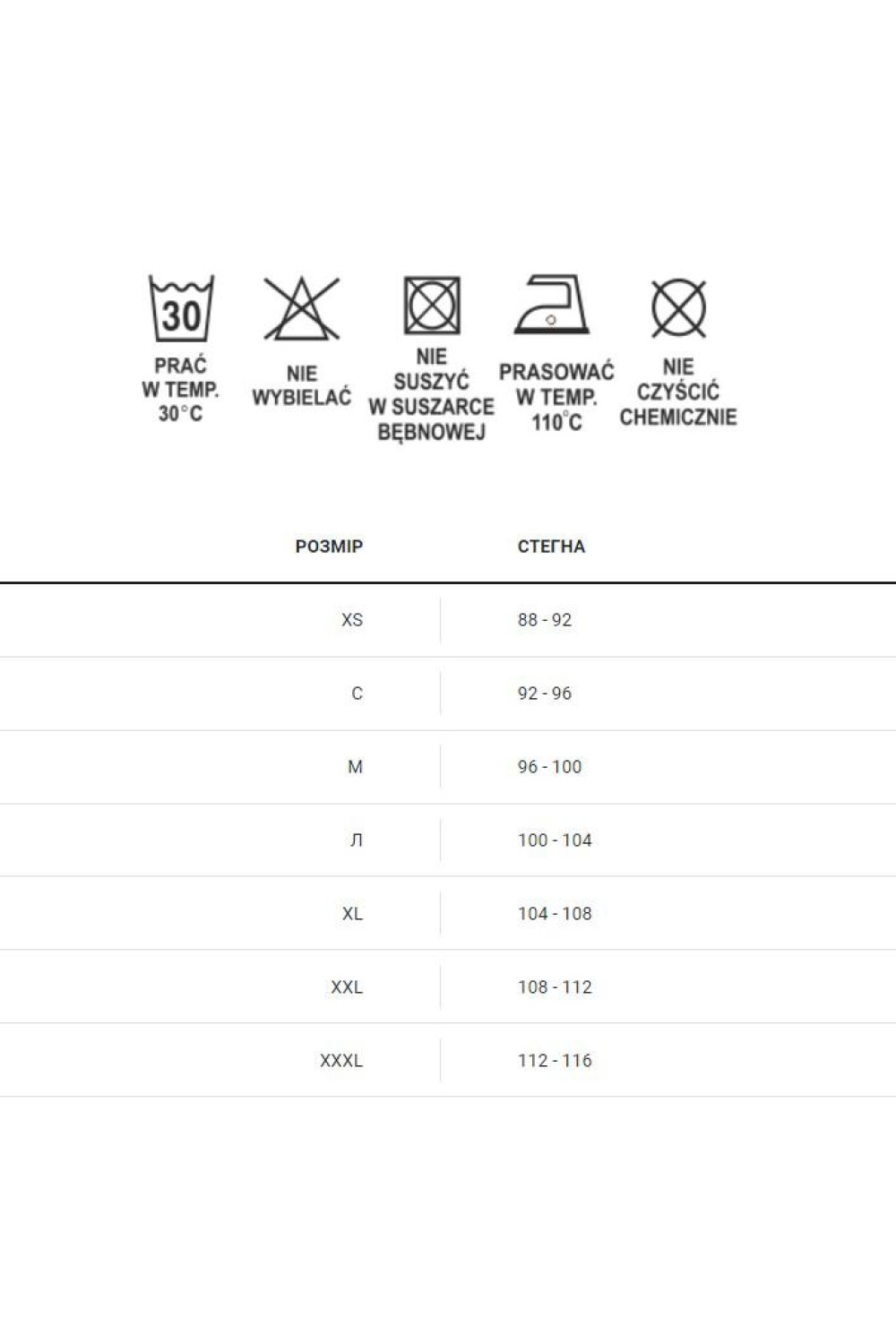Select the do not bleach triangle icon
The width and height of the screenshot is (896, 1344).
[x=302, y=308]
